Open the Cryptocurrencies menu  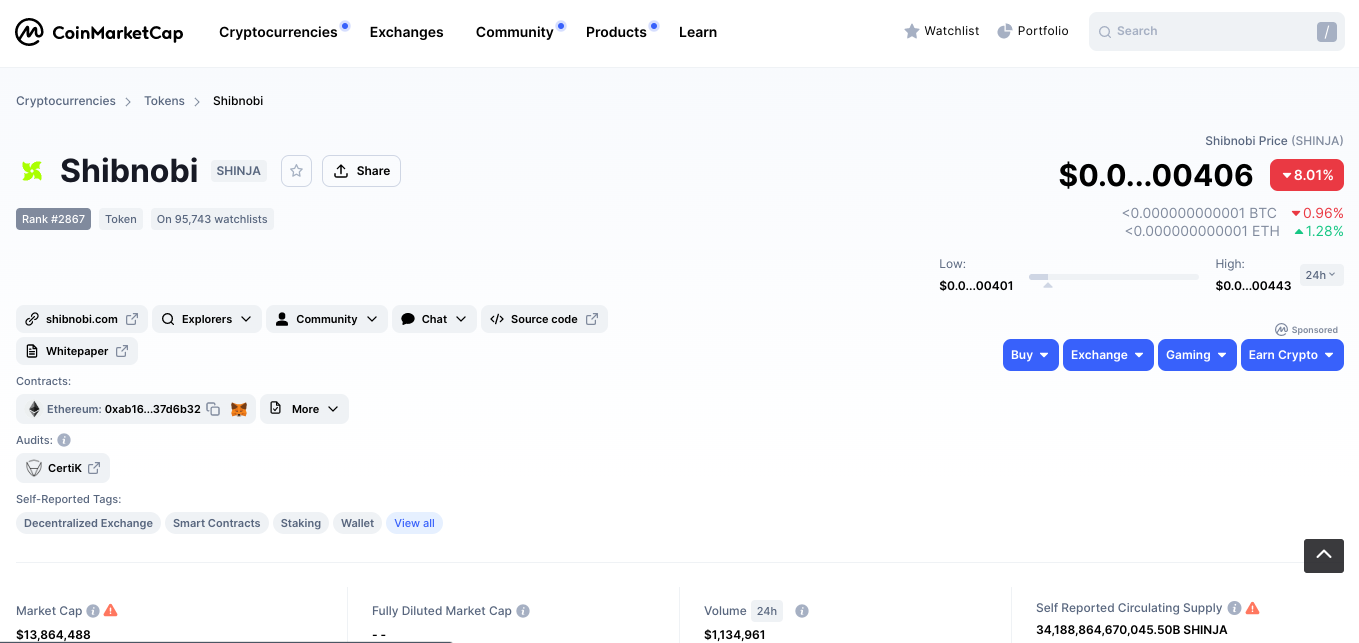tap(278, 32)
